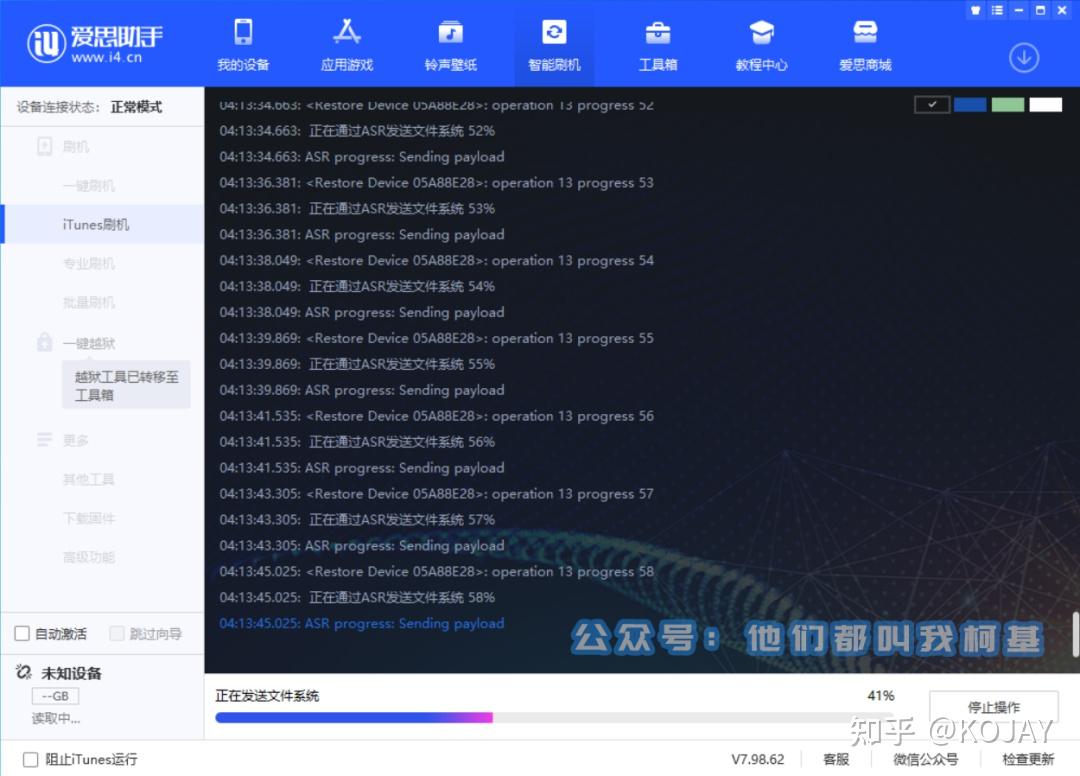Click the 越狱工具已转移至工具箱 notice
The width and height of the screenshot is (1080, 776).
pyautogui.click(x=126, y=386)
